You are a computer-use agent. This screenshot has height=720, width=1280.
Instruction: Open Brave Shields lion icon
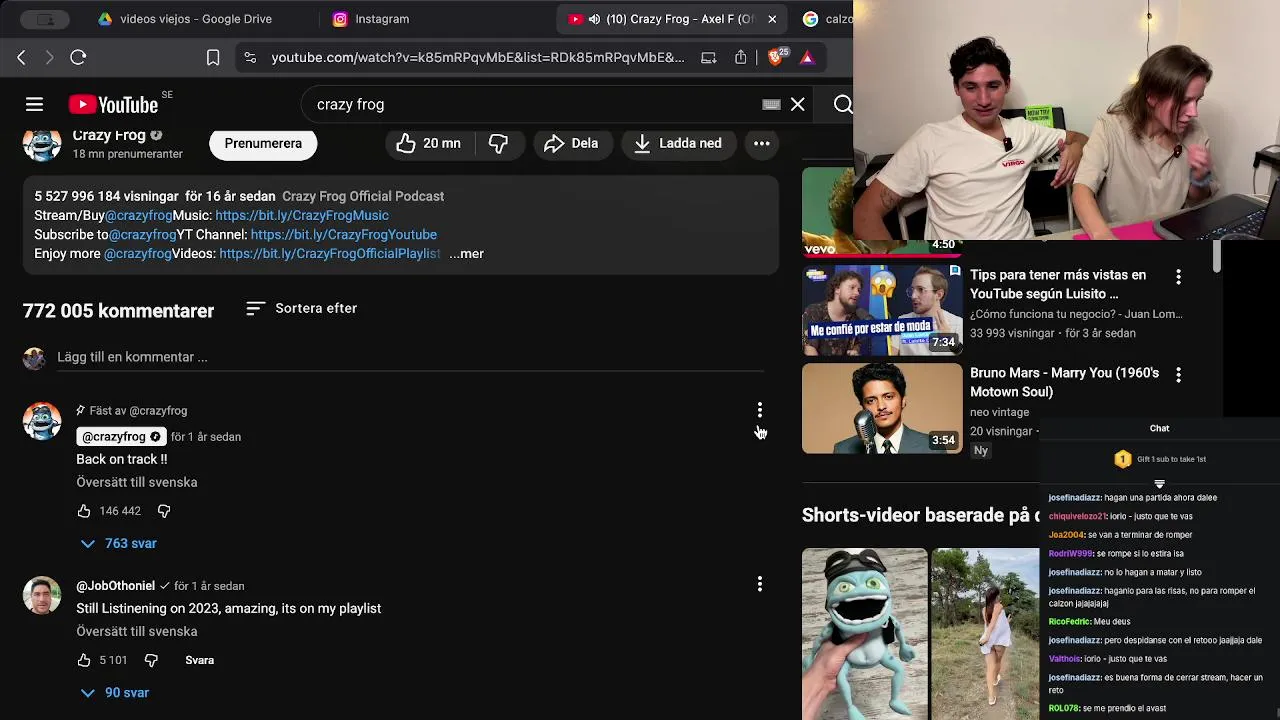click(776, 57)
